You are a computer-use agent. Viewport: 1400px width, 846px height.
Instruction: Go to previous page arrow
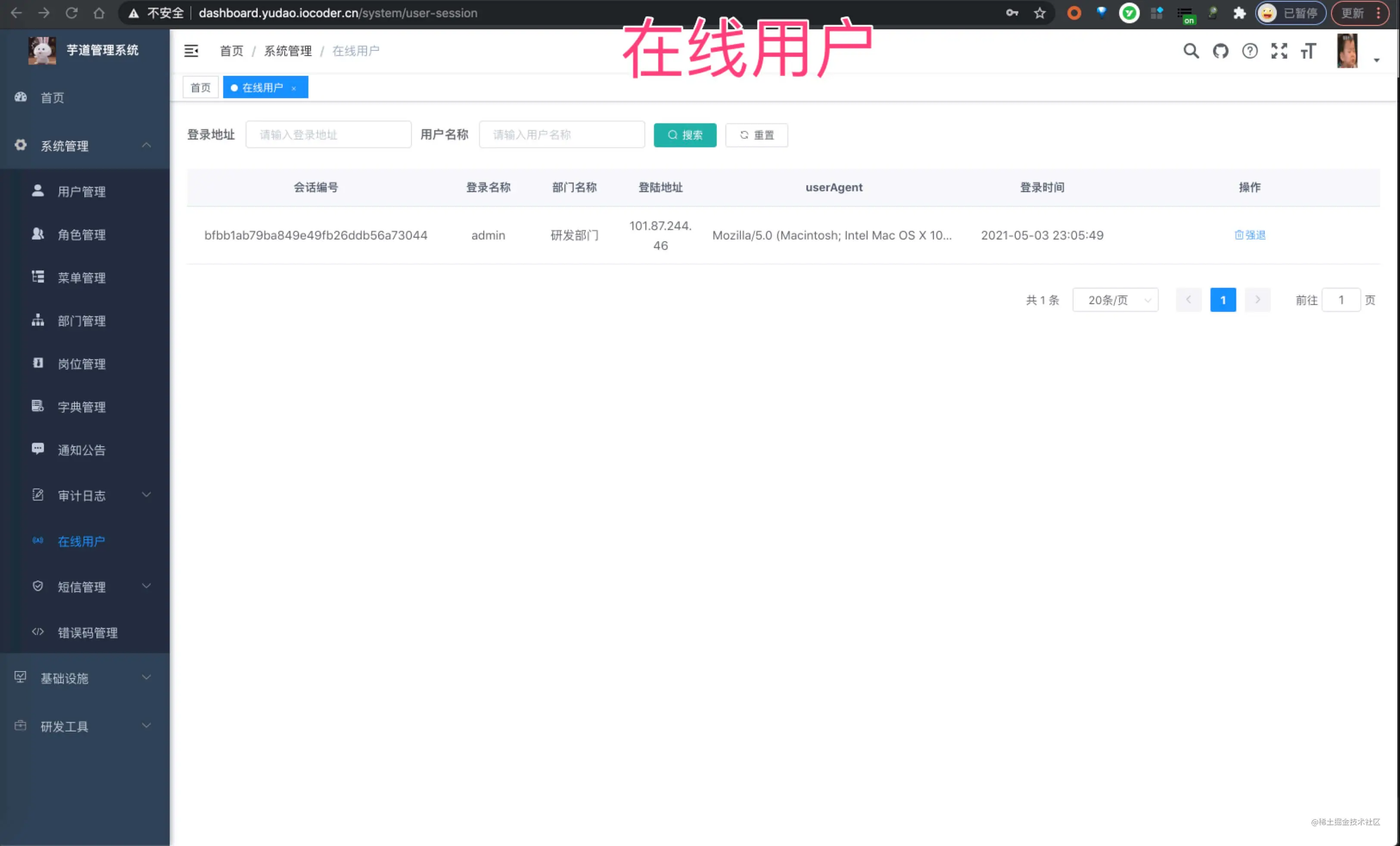(x=1188, y=300)
